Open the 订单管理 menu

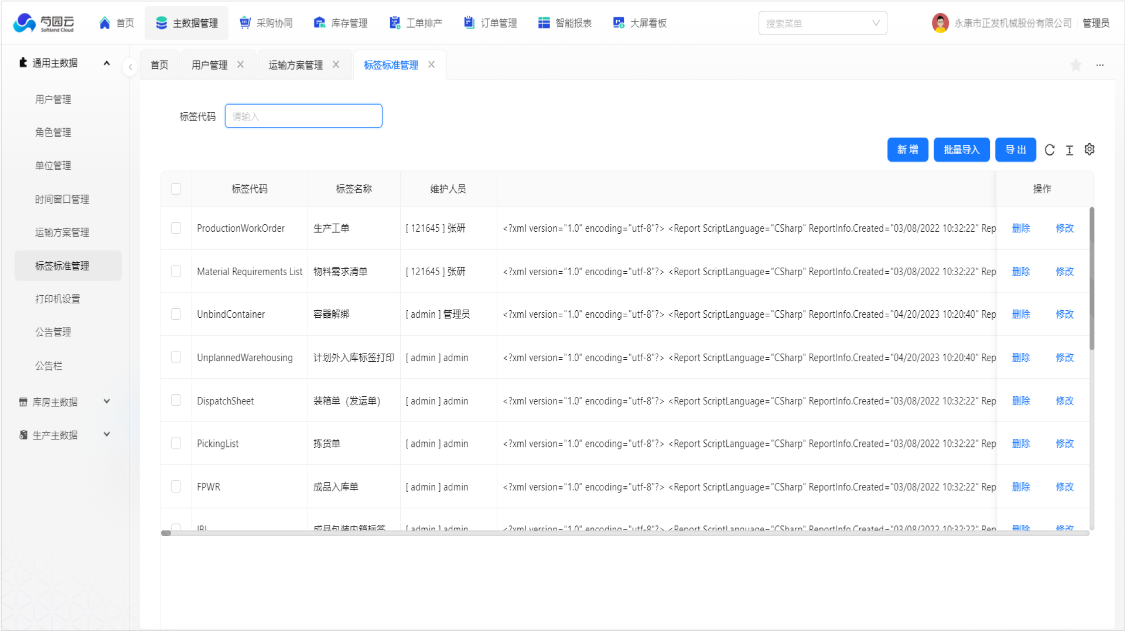[491, 23]
